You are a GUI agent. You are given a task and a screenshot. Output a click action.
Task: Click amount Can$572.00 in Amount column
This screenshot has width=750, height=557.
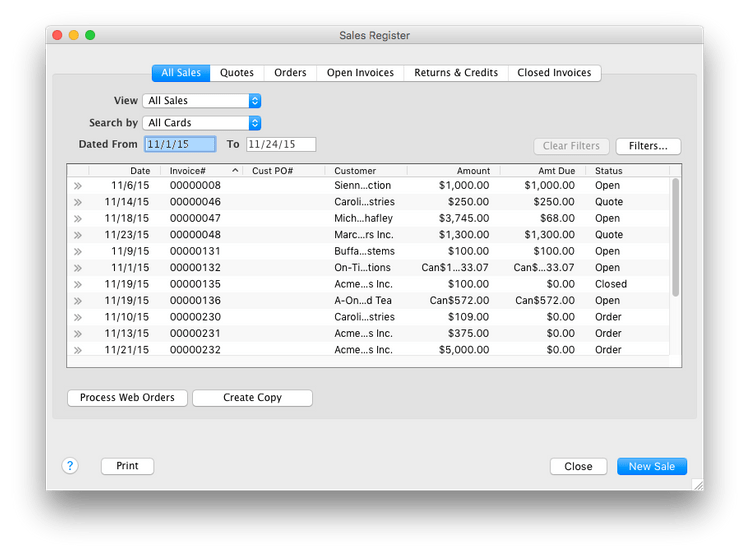pyautogui.click(x=459, y=301)
